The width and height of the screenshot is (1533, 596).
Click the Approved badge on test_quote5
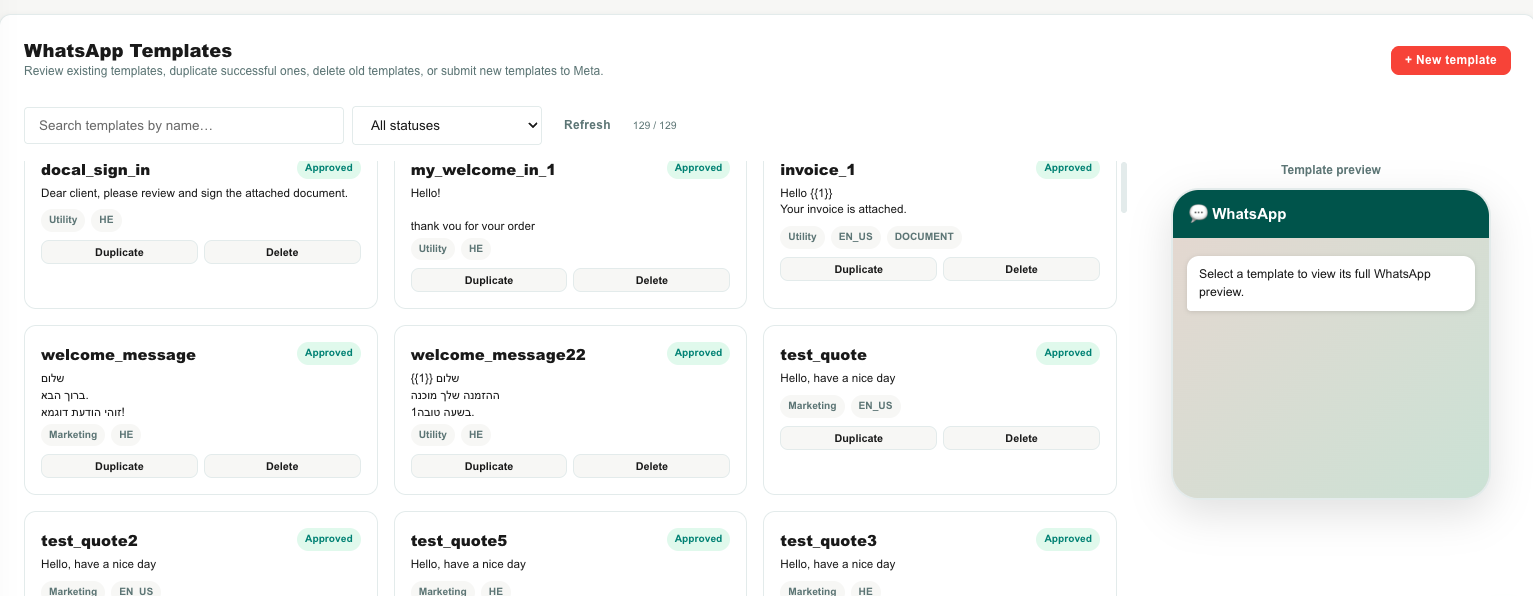[x=698, y=539]
